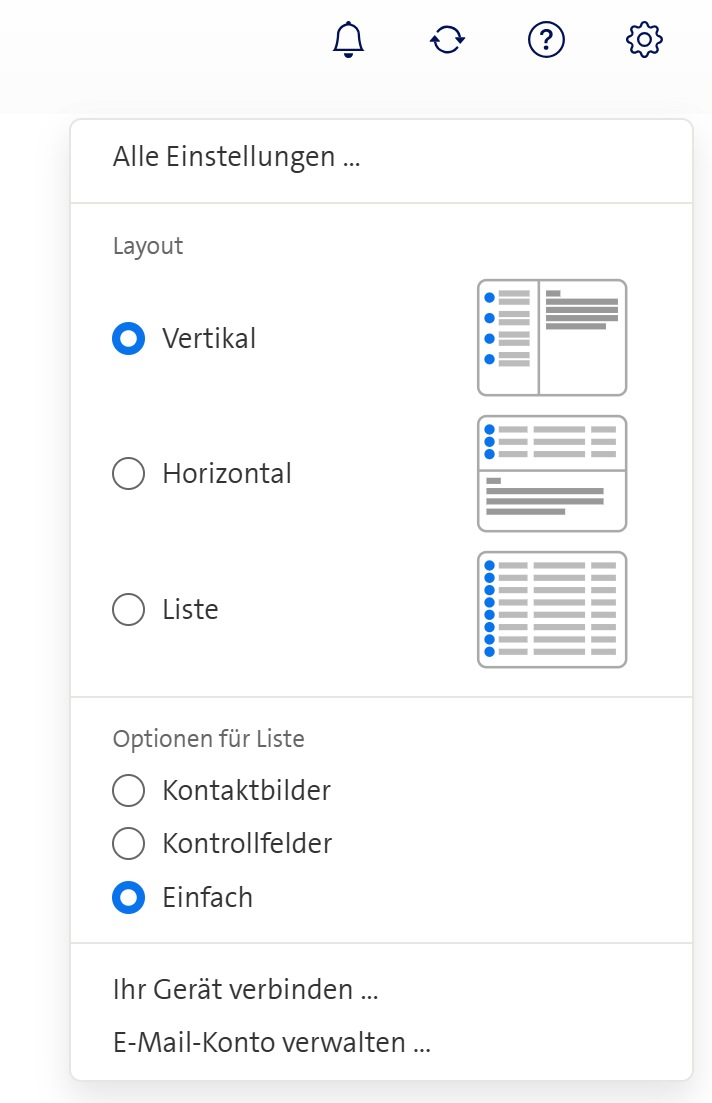Select the Vertikal layout radio button
The image size is (712, 1103).
tap(128, 339)
